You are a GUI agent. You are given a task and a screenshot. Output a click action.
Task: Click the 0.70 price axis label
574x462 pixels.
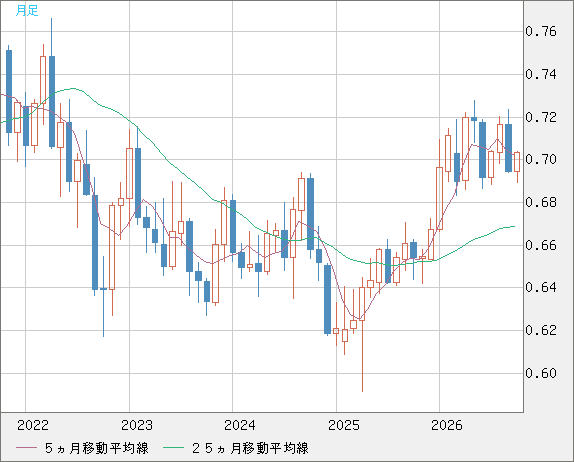541,159
